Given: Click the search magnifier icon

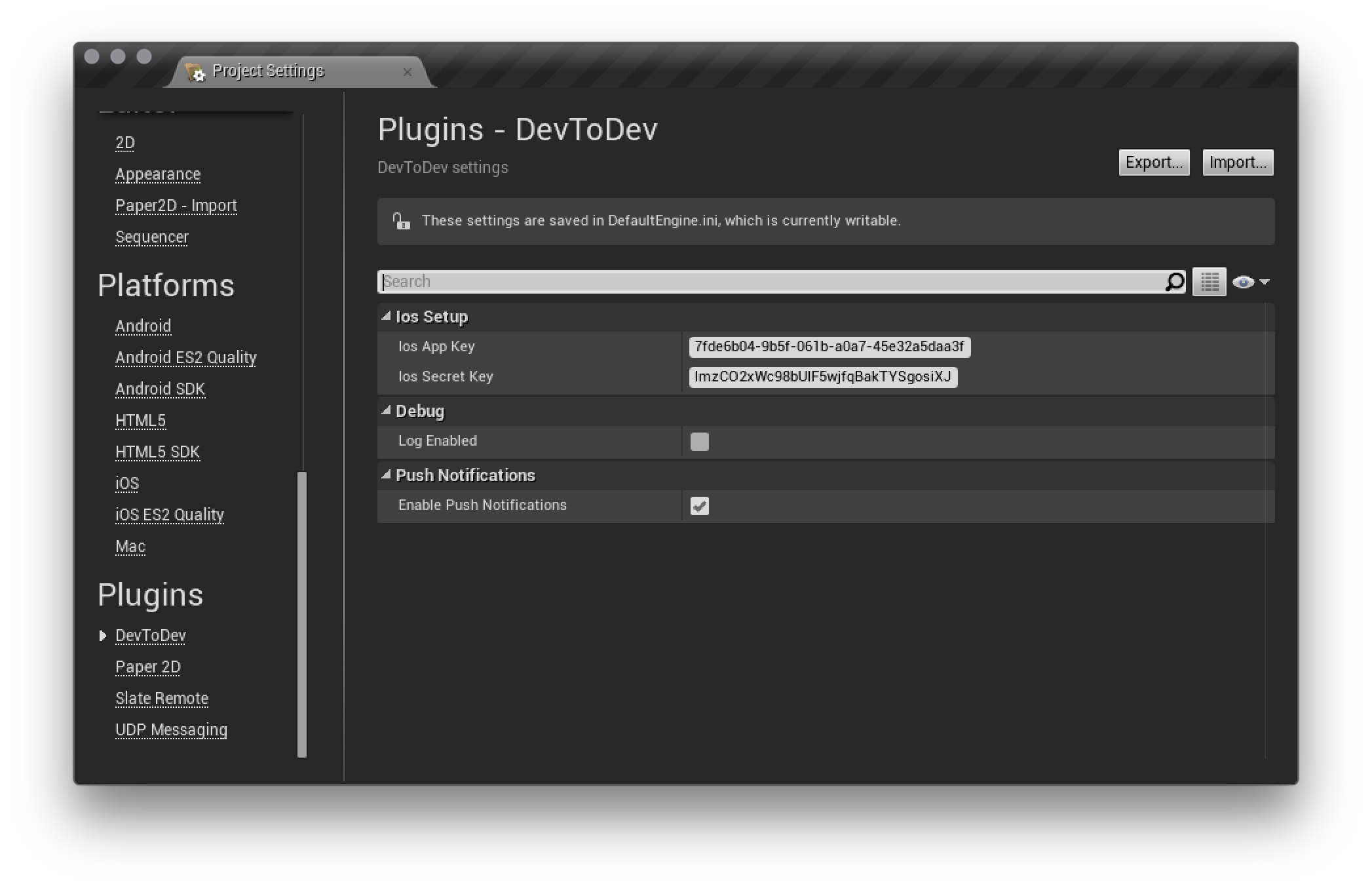Looking at the screenshot, I should point(1174,282).
